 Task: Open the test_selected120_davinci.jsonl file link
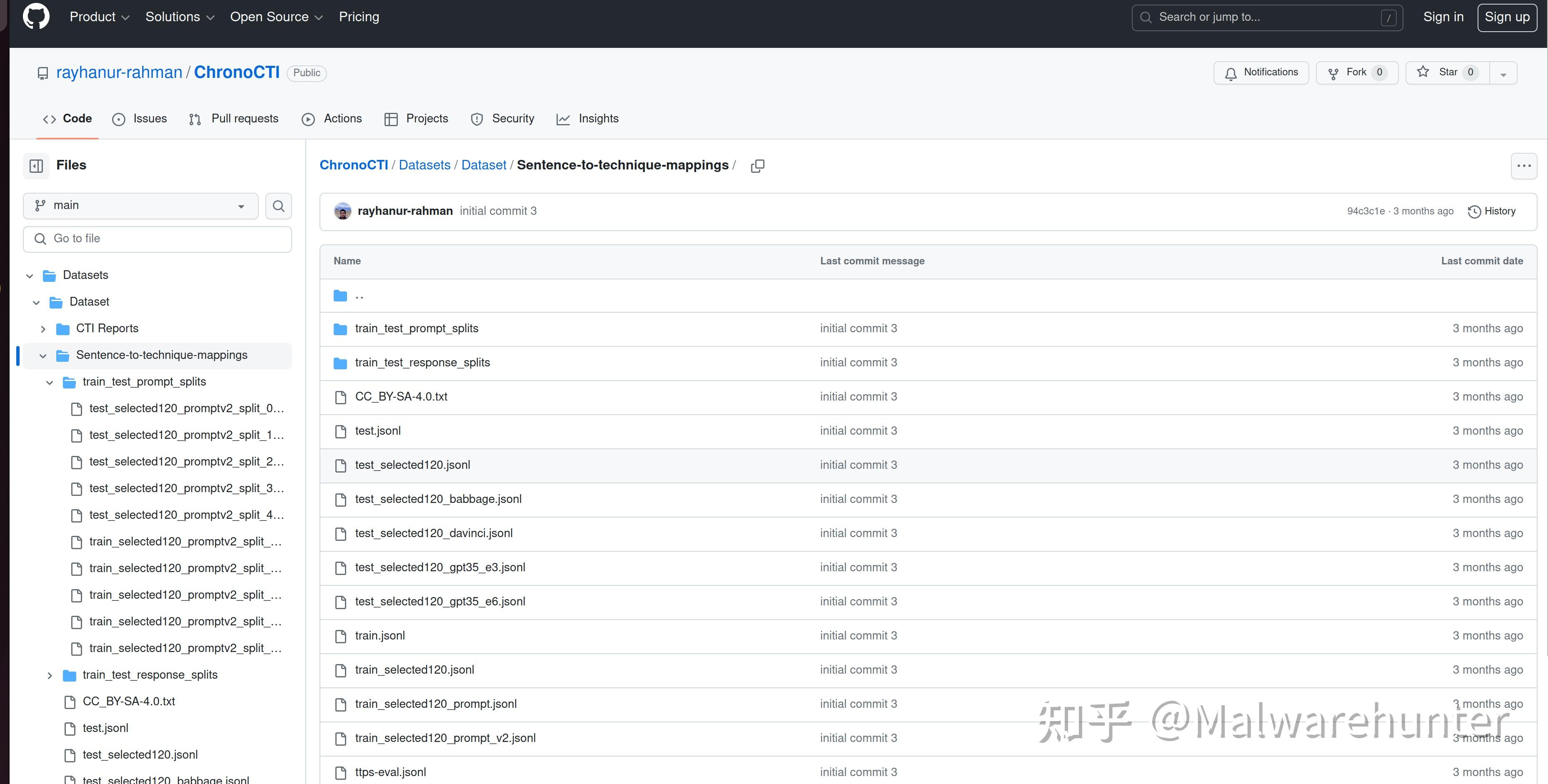(433, 533)
